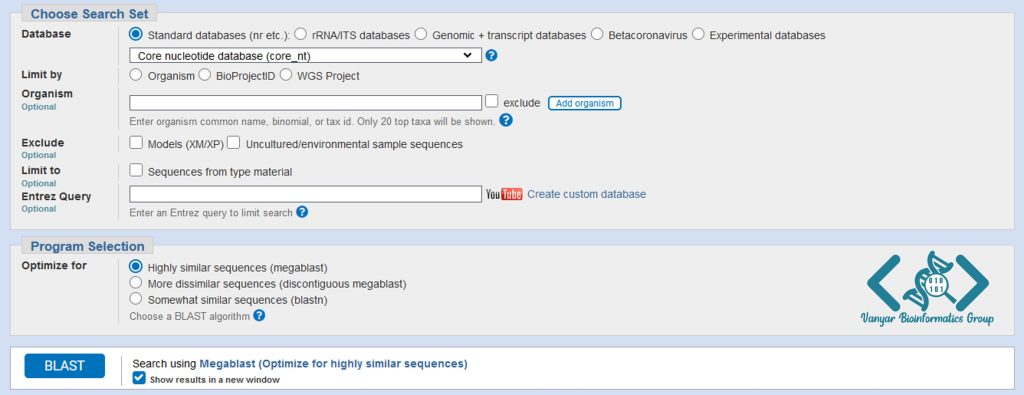Uncheck Show results in a new window
Screen dimensions: 1024x395
point(139,378)
